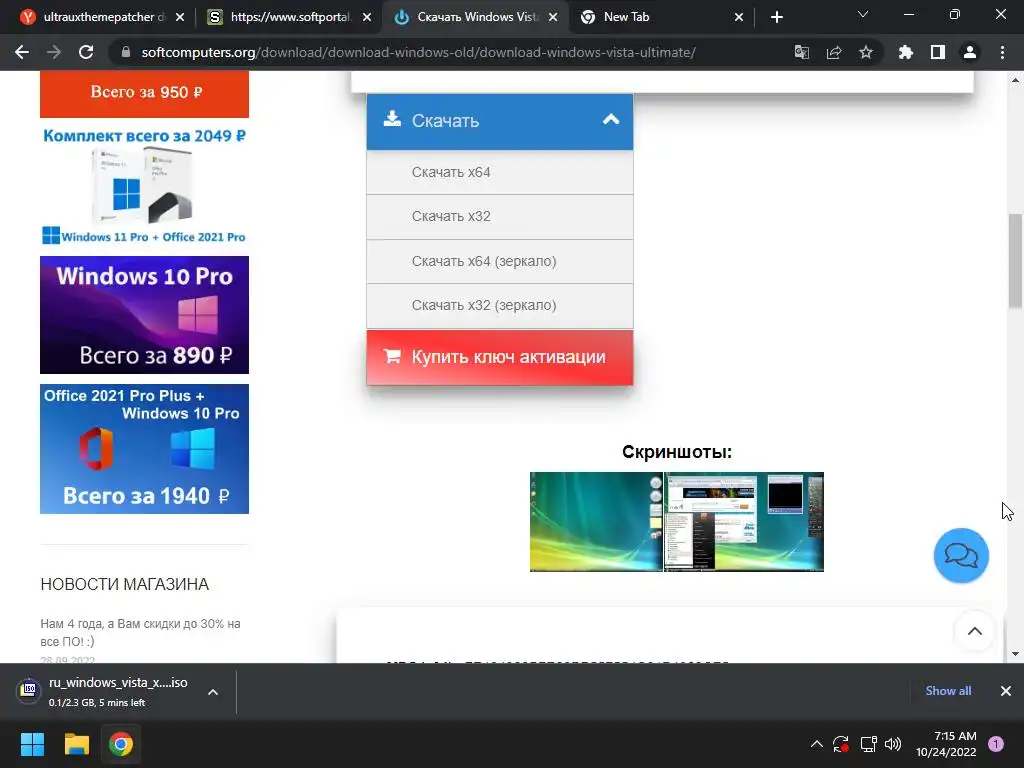Go back to the previous page
The width and height of the screenshot is (1024, 768).
22,52
